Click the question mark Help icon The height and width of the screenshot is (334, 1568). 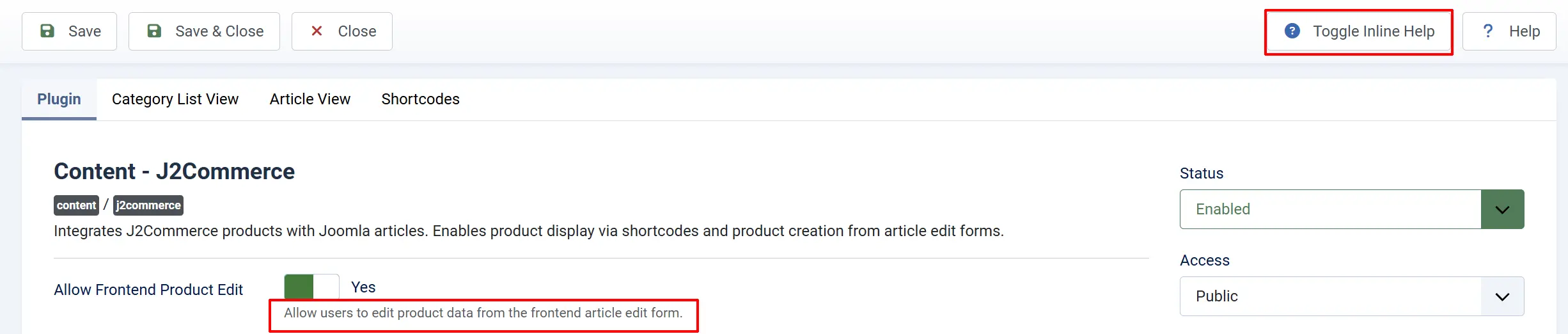click(1488, 31)
